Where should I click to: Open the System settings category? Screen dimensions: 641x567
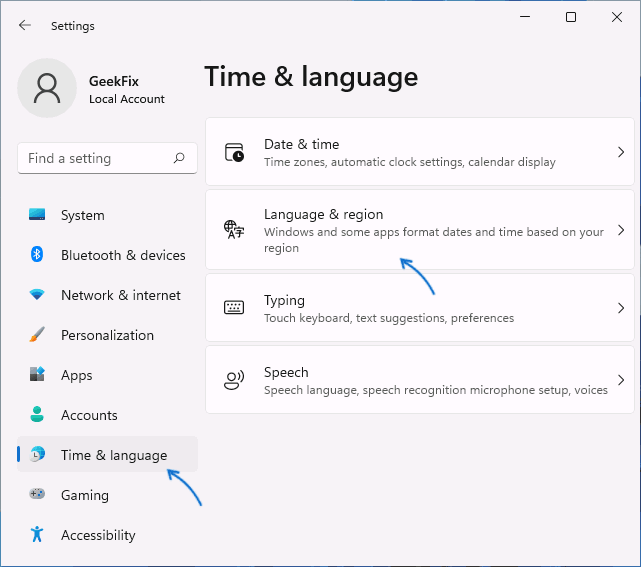click(107, 215)
